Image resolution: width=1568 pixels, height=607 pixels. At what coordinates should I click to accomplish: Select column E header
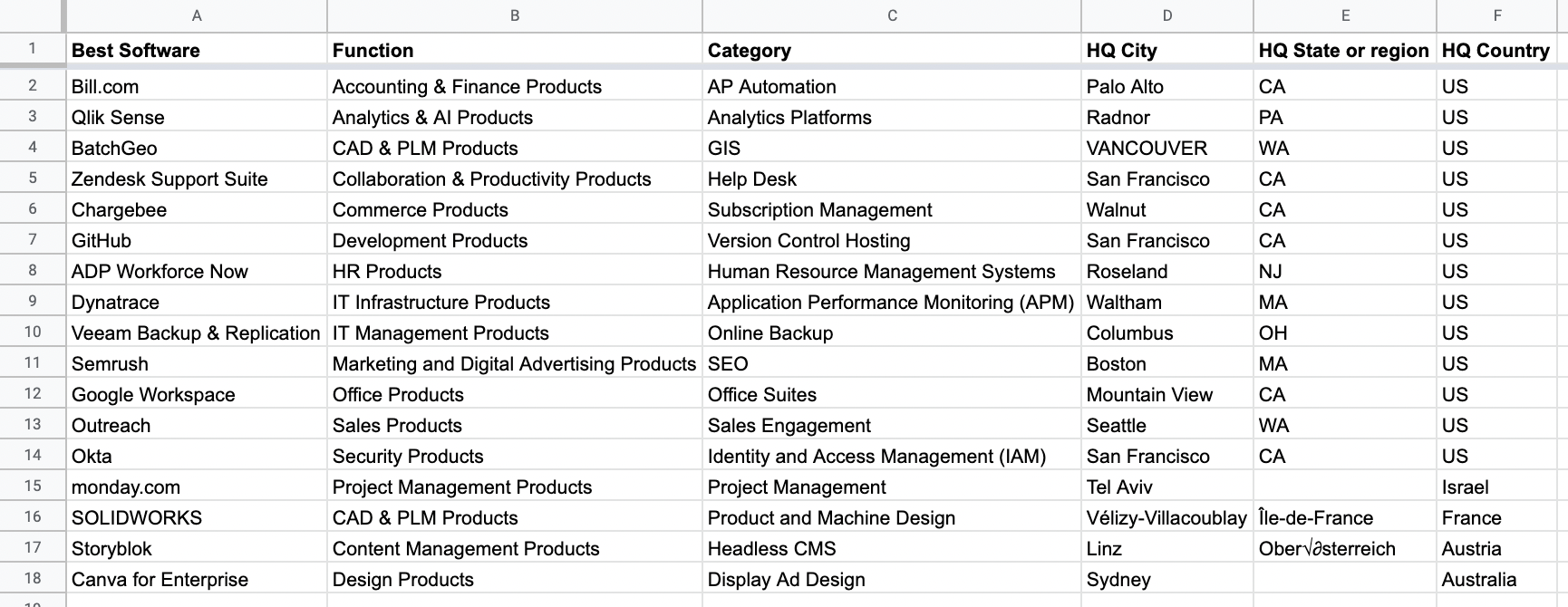pyautogui.click(x=1345, y=15)
